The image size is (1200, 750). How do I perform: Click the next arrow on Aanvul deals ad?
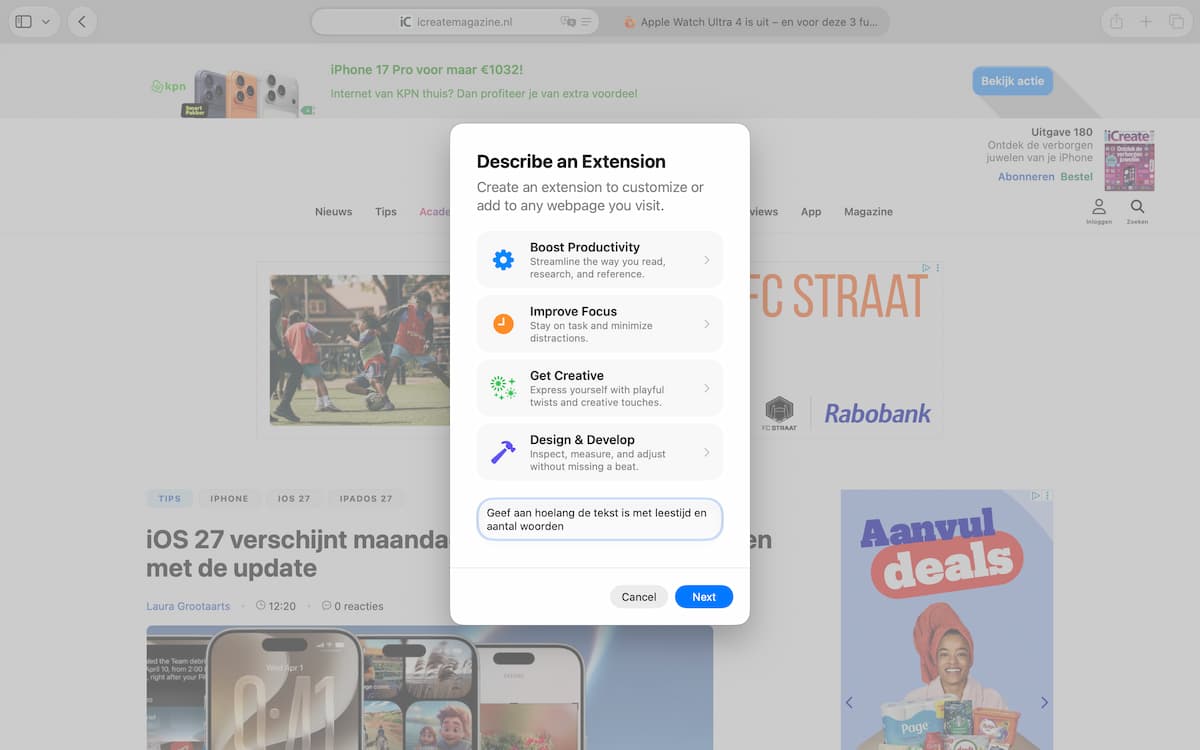pos(1044,703)
